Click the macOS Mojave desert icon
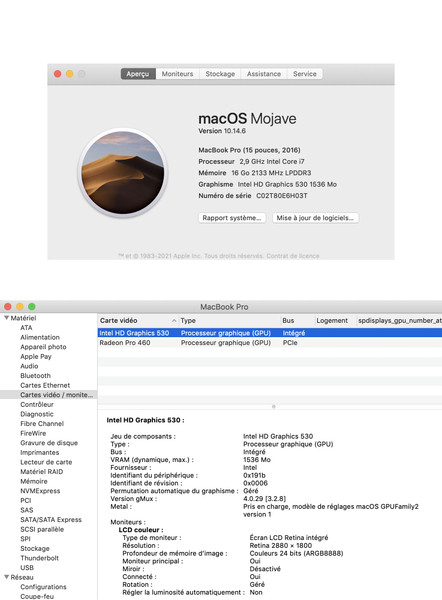This screenshot has width=442, height=600. pyautogui.click(x=123, y=173)
